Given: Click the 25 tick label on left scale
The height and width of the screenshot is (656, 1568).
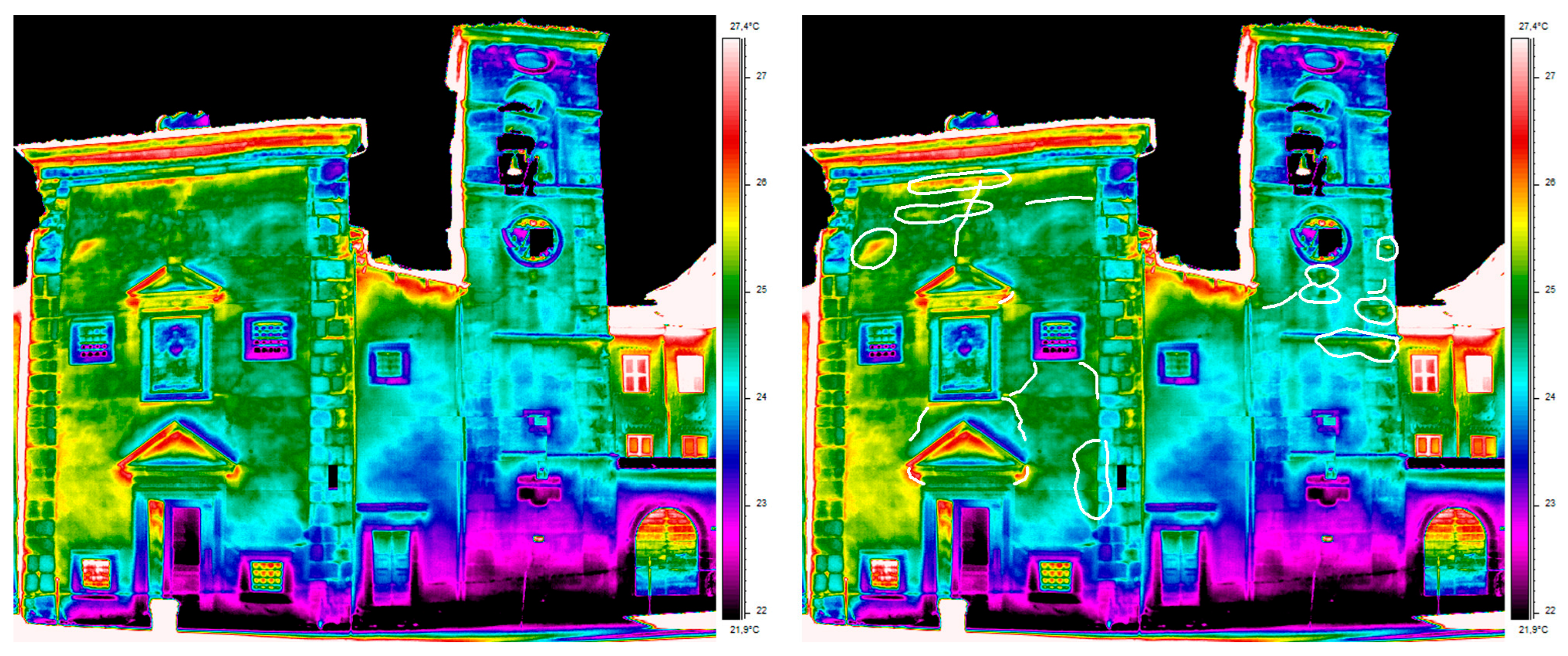Looking at the screenshot, I should [761, 290].
